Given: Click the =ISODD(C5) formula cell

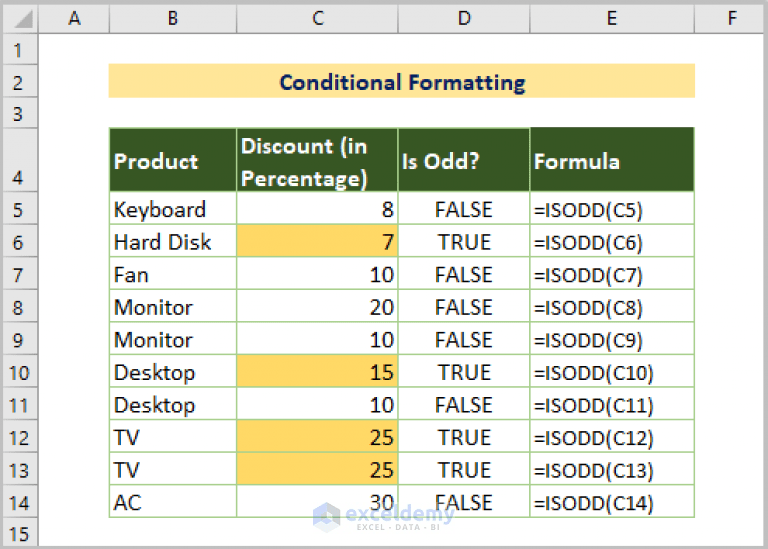Looking at the screenshot, I should [x=612, y=209].
